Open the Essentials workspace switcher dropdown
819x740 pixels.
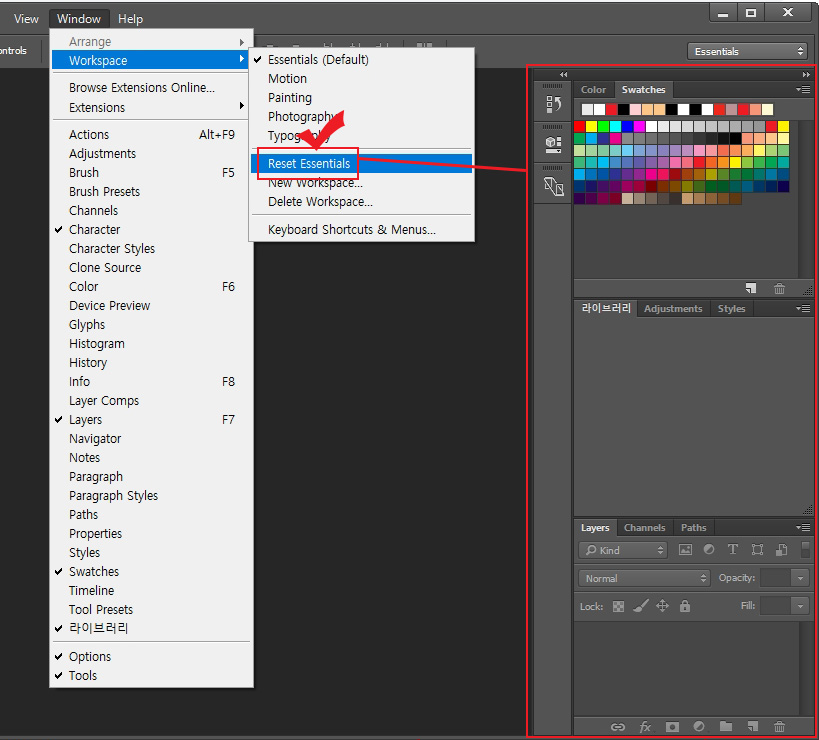tap(747, 51)
